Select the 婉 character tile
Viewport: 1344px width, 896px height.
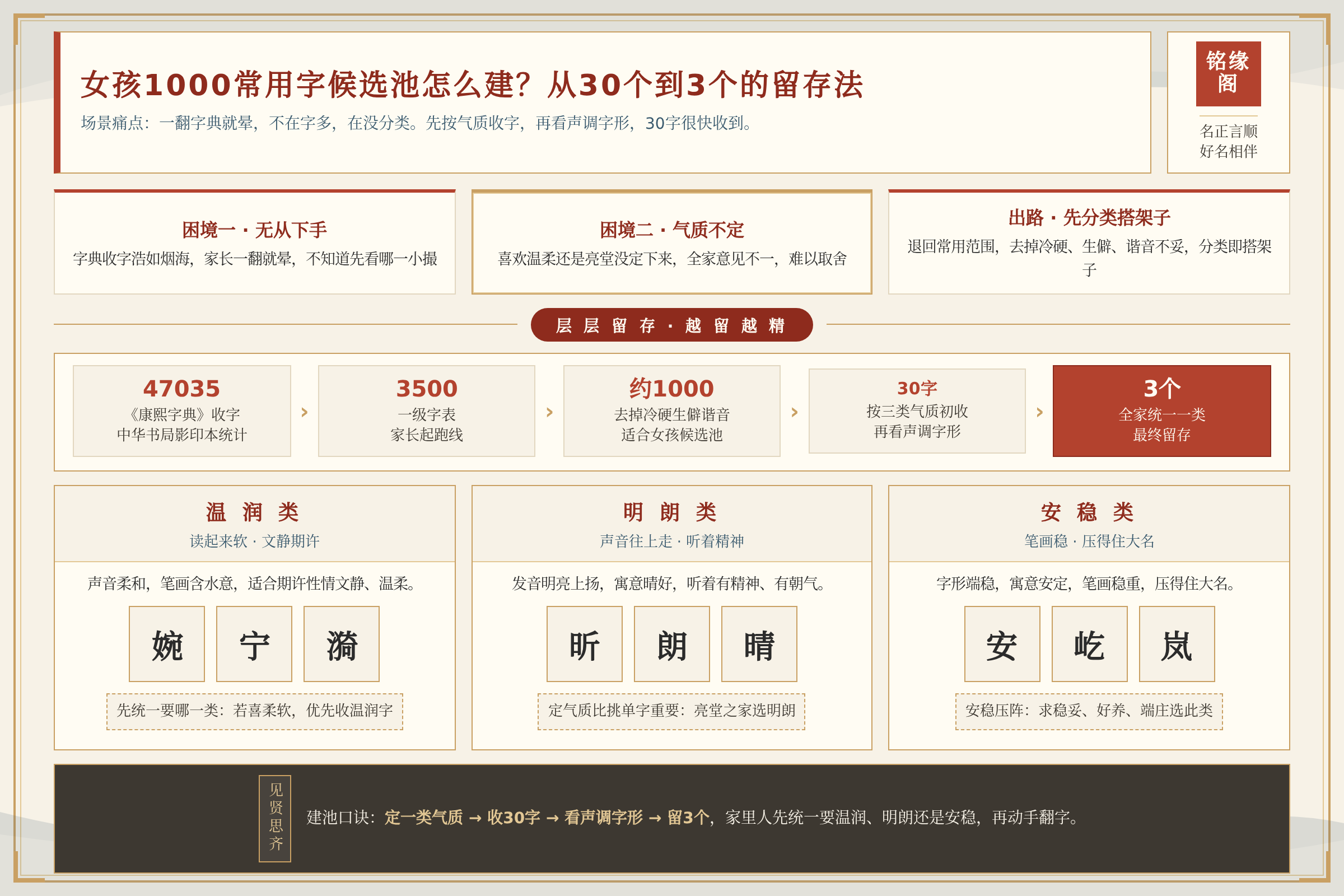pyautogui.click(x=167, y=644)
